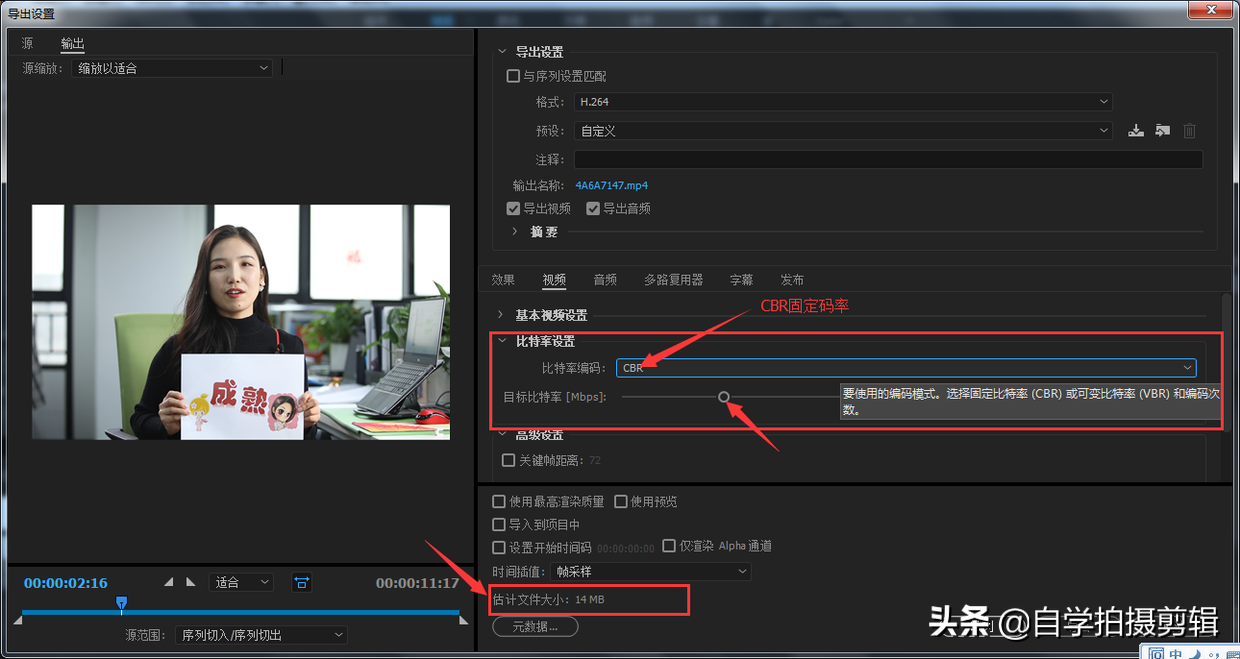Open the 格式 dropdown showing H.264
Image resolution: width=1240 pixels, height=659 pixels.
tap(840, 101)
